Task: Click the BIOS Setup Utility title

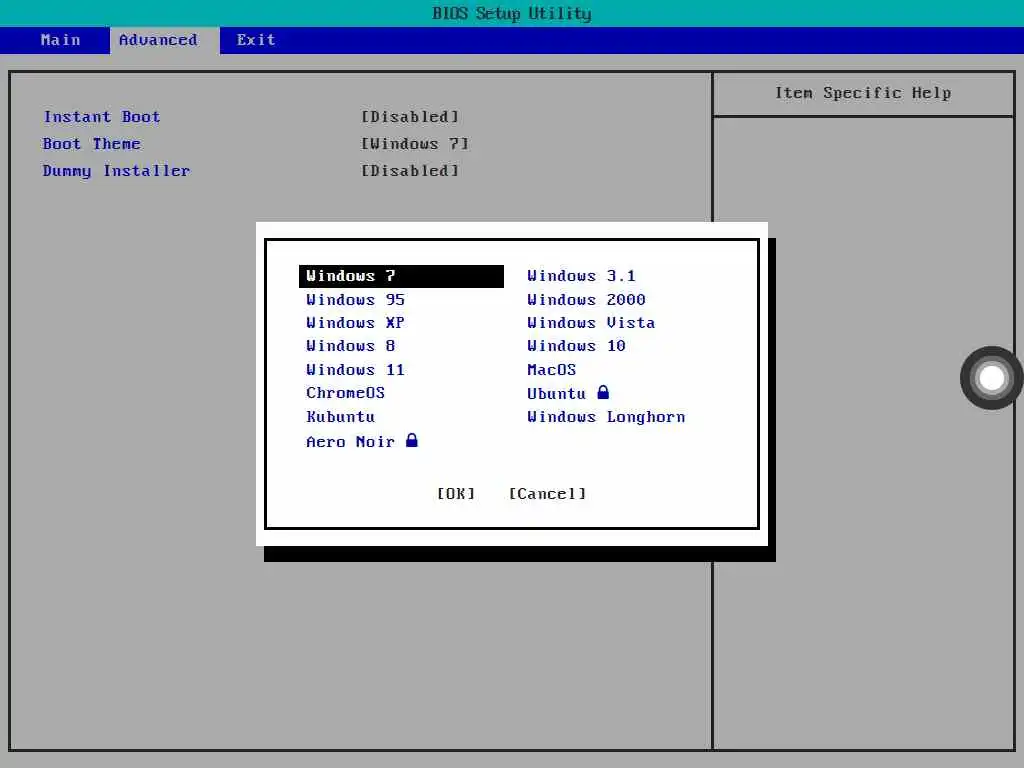Action: click(512, 13)
